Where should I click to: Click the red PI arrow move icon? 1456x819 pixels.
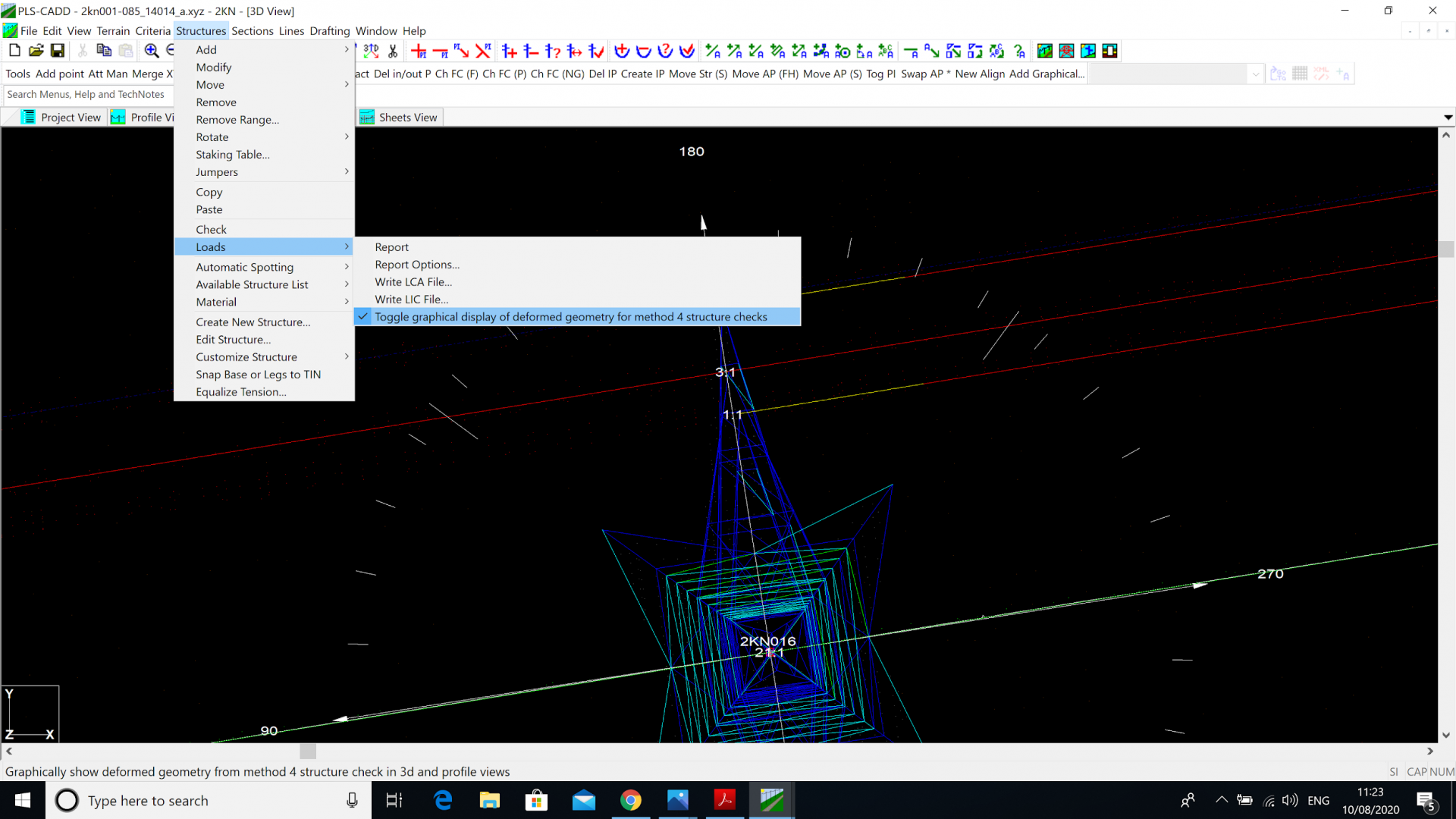(x=461, y=51)
